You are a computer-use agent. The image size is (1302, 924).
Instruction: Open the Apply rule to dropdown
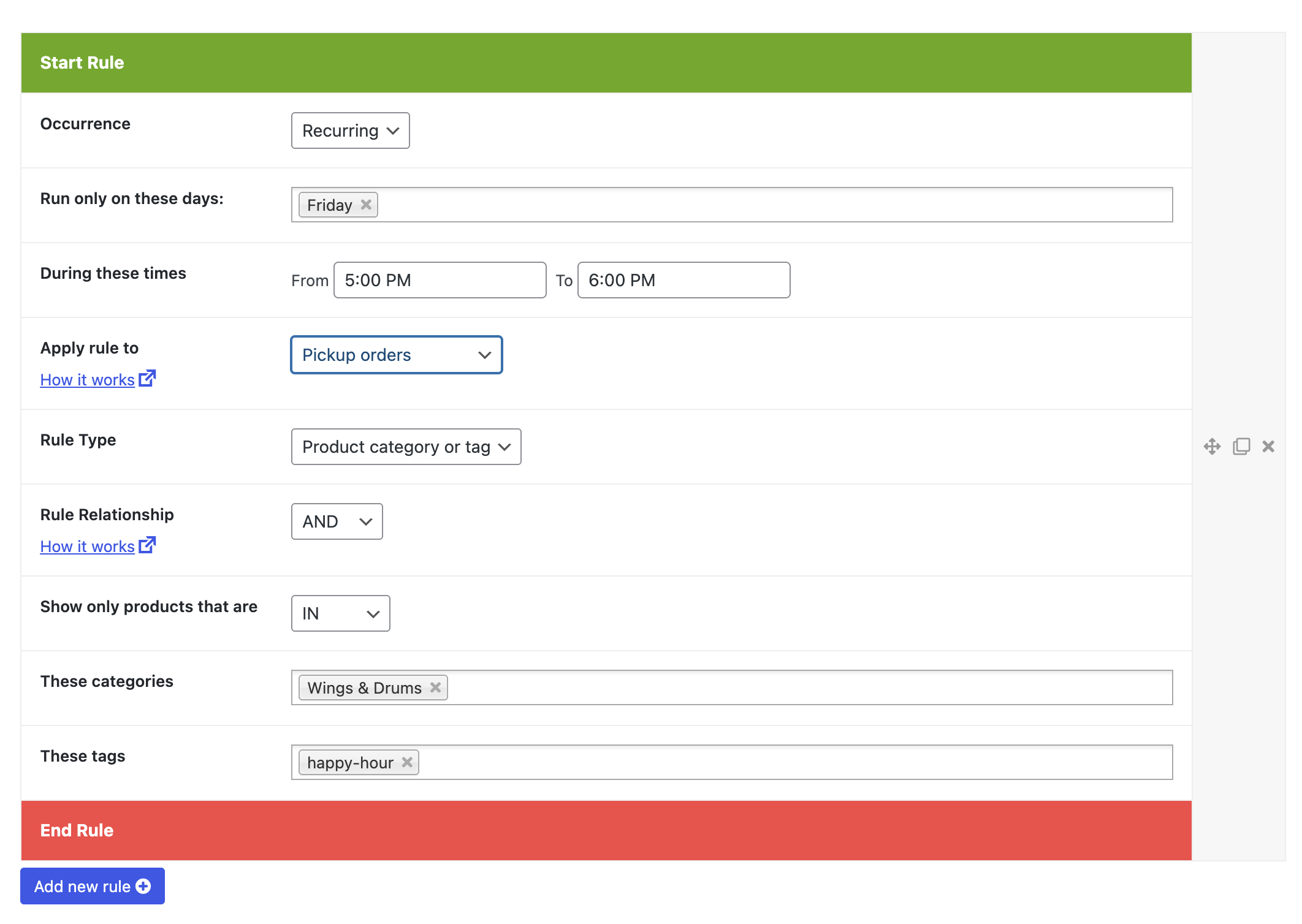[x=396, y=355]
